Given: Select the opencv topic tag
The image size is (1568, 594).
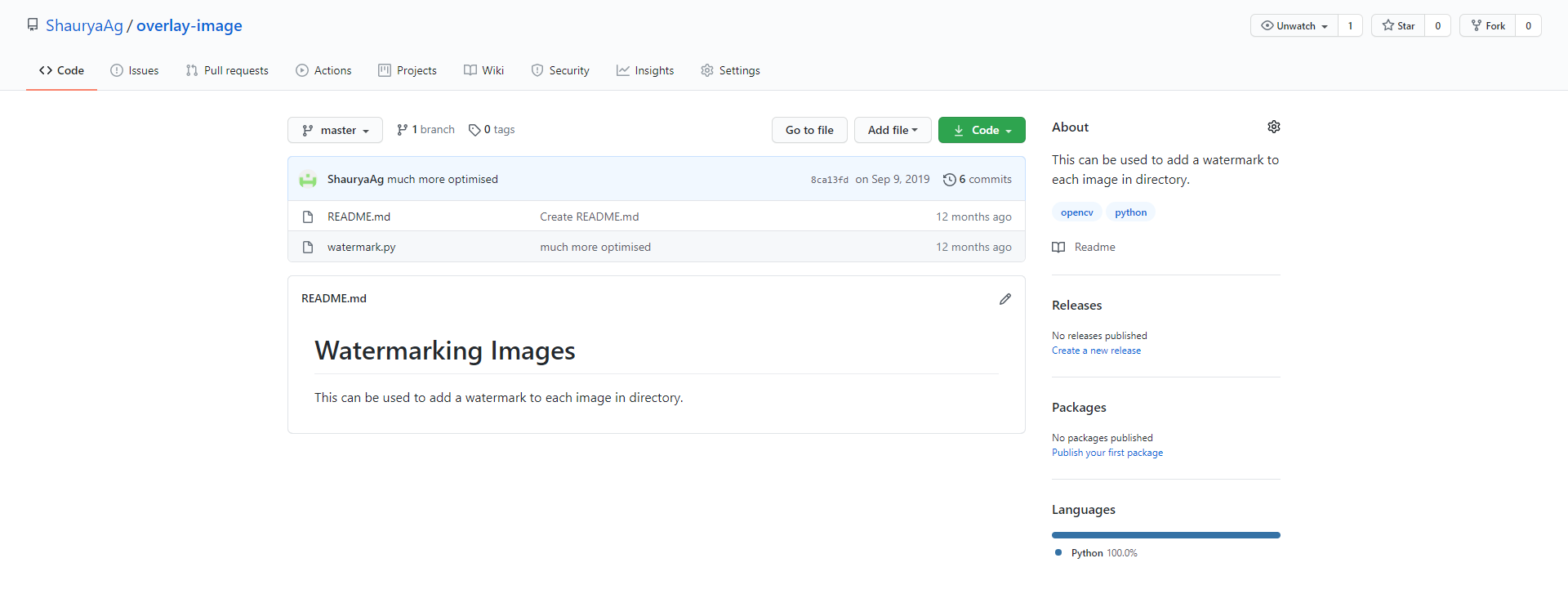Looking at the screenshot, I should pyautogui.click(x=1077, y=212).
